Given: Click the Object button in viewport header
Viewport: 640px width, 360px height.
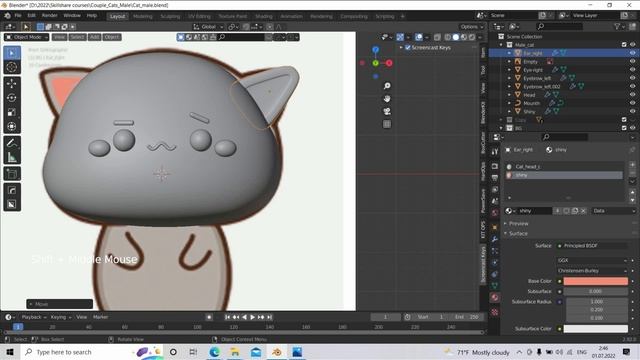Looking at the screenshot, I should pos(111,37).
